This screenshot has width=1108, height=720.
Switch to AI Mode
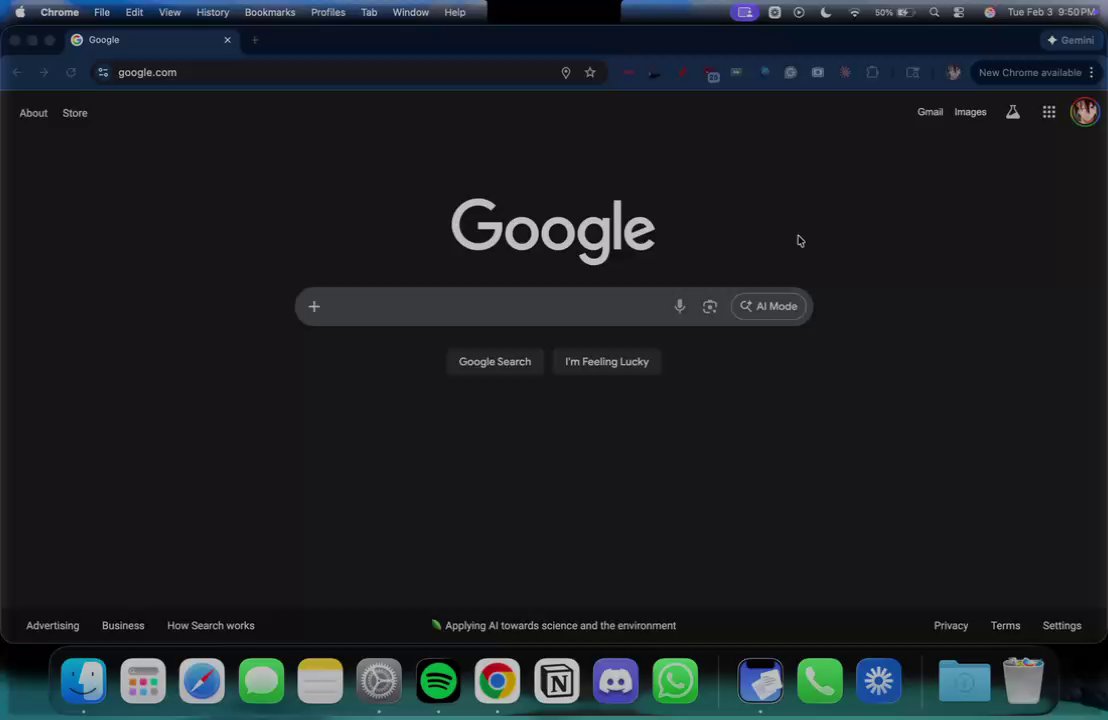768,306
